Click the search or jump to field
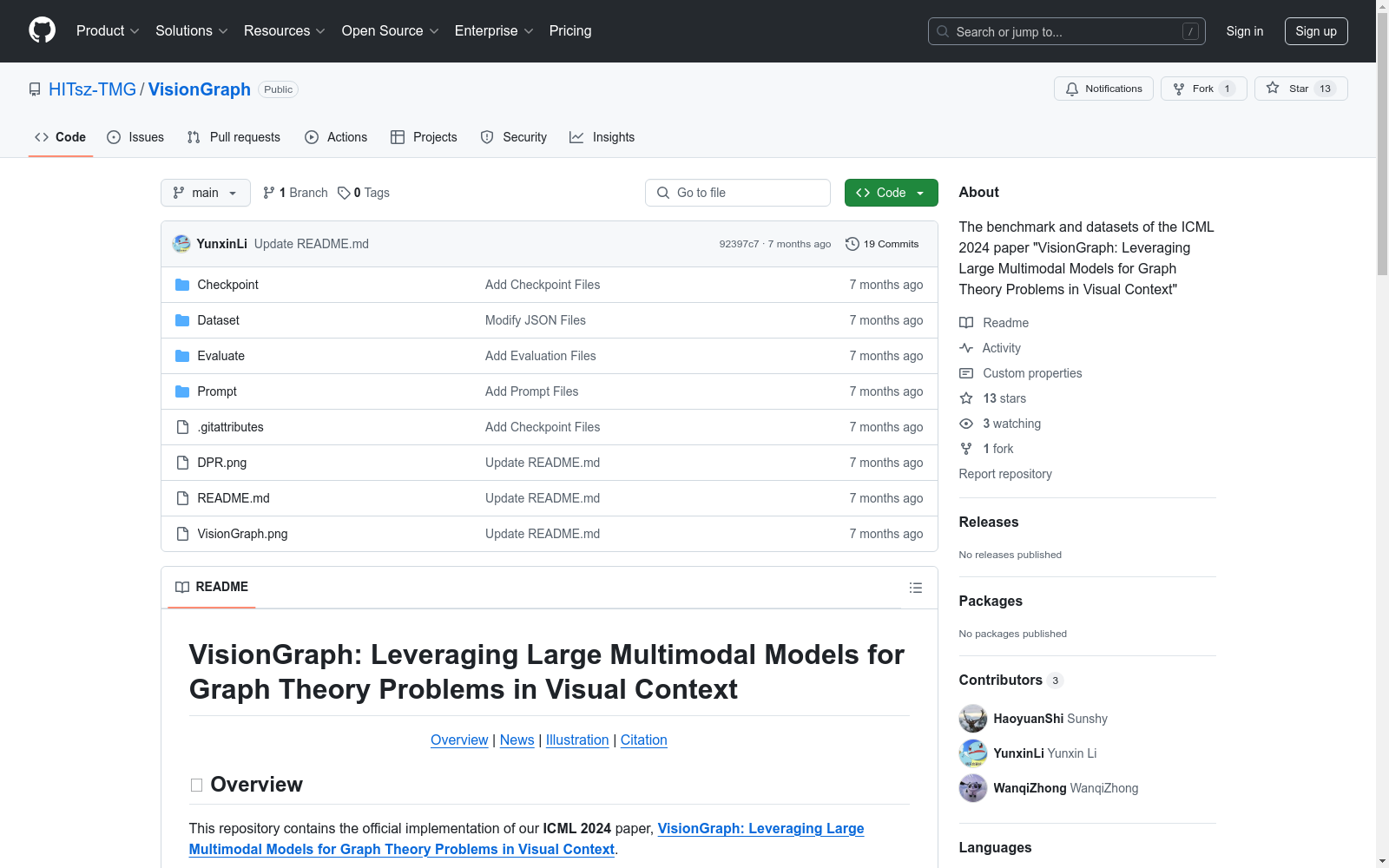 (1066, 31)
